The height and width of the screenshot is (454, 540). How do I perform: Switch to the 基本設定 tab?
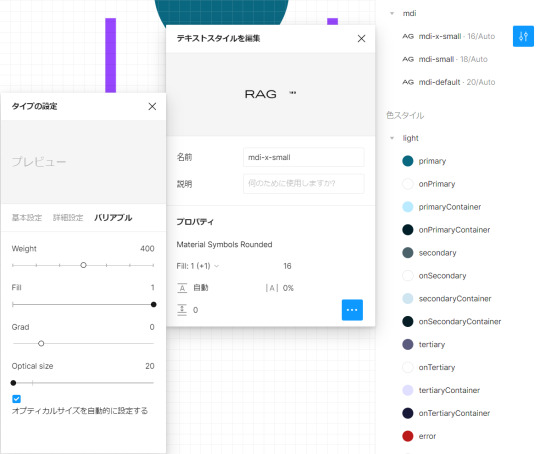click(27, 217)
